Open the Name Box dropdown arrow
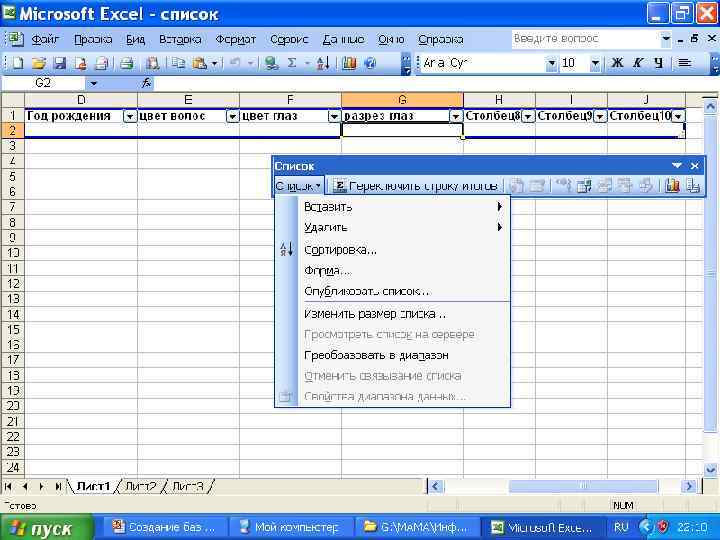This screenshot has height=540, width=720. click(93, 84)
